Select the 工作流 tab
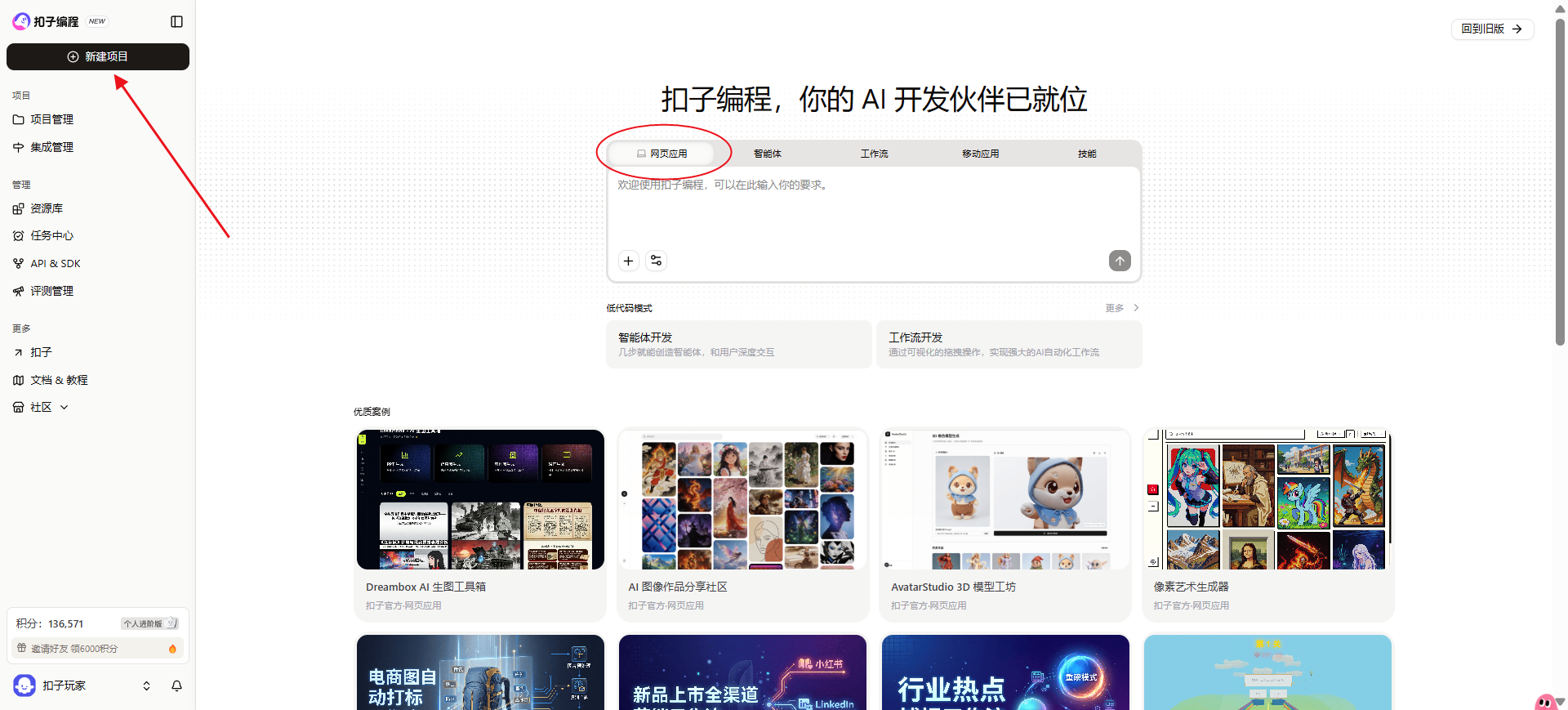This screenshot has height=710, width=1568. [874, 154]
